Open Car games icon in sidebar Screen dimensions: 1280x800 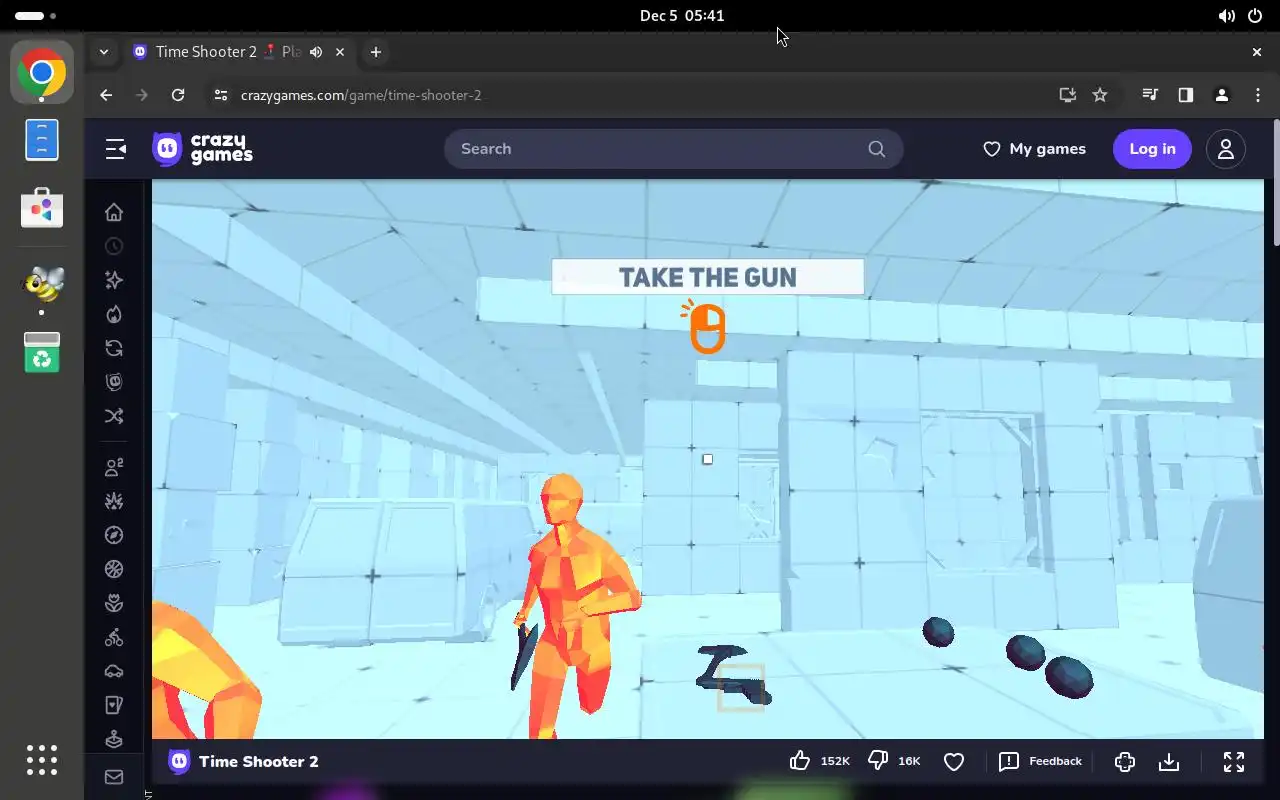[114, 671]
